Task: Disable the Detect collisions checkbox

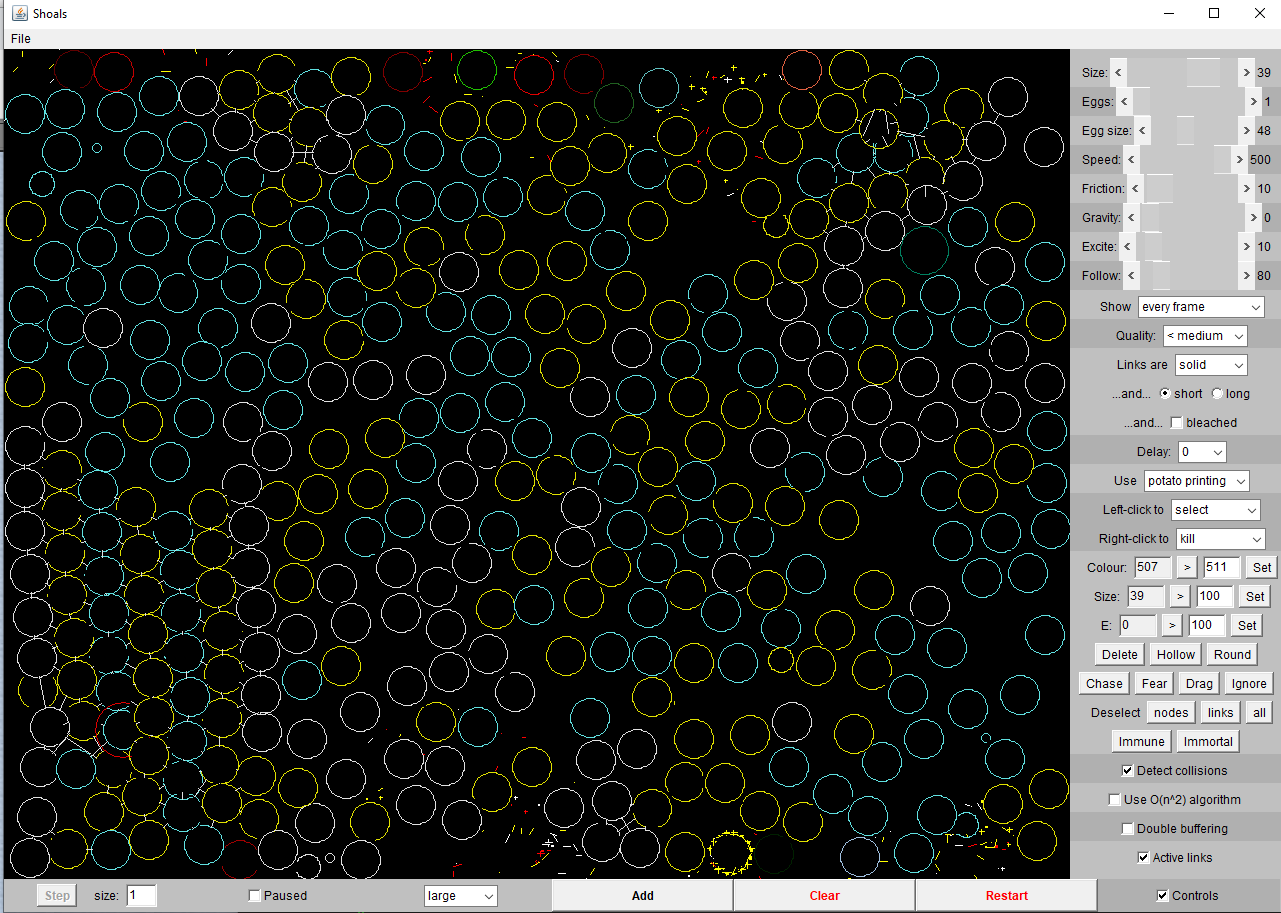Action: pos(1128,771)
